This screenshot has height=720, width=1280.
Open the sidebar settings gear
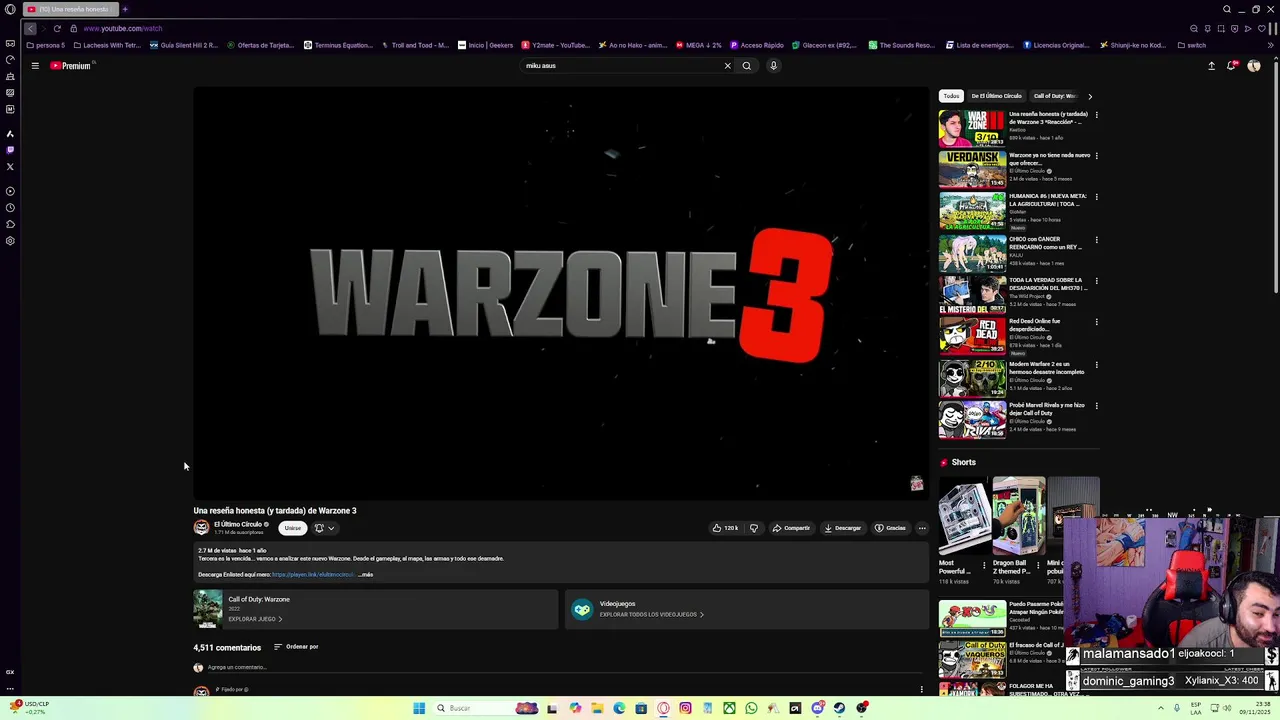coord(10,241)
